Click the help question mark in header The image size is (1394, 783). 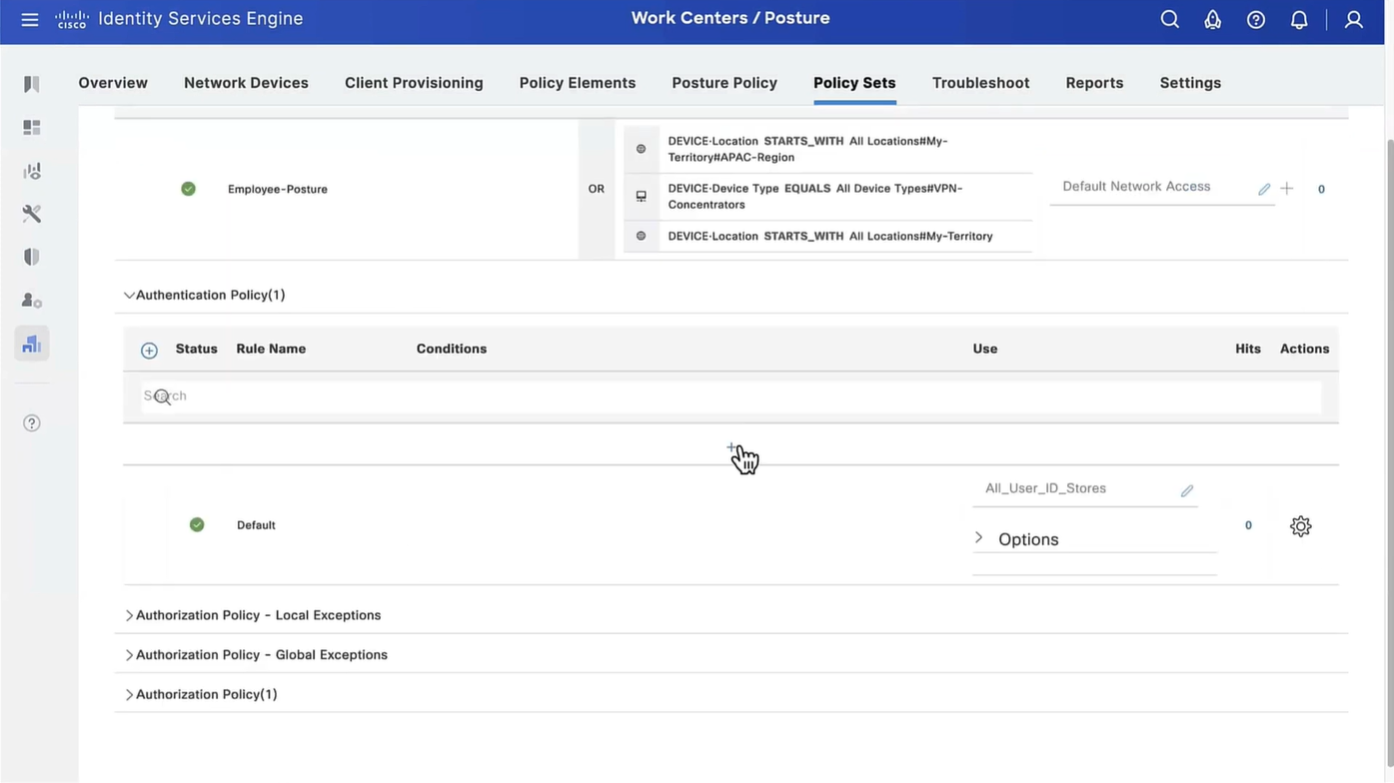(1256, 20)
